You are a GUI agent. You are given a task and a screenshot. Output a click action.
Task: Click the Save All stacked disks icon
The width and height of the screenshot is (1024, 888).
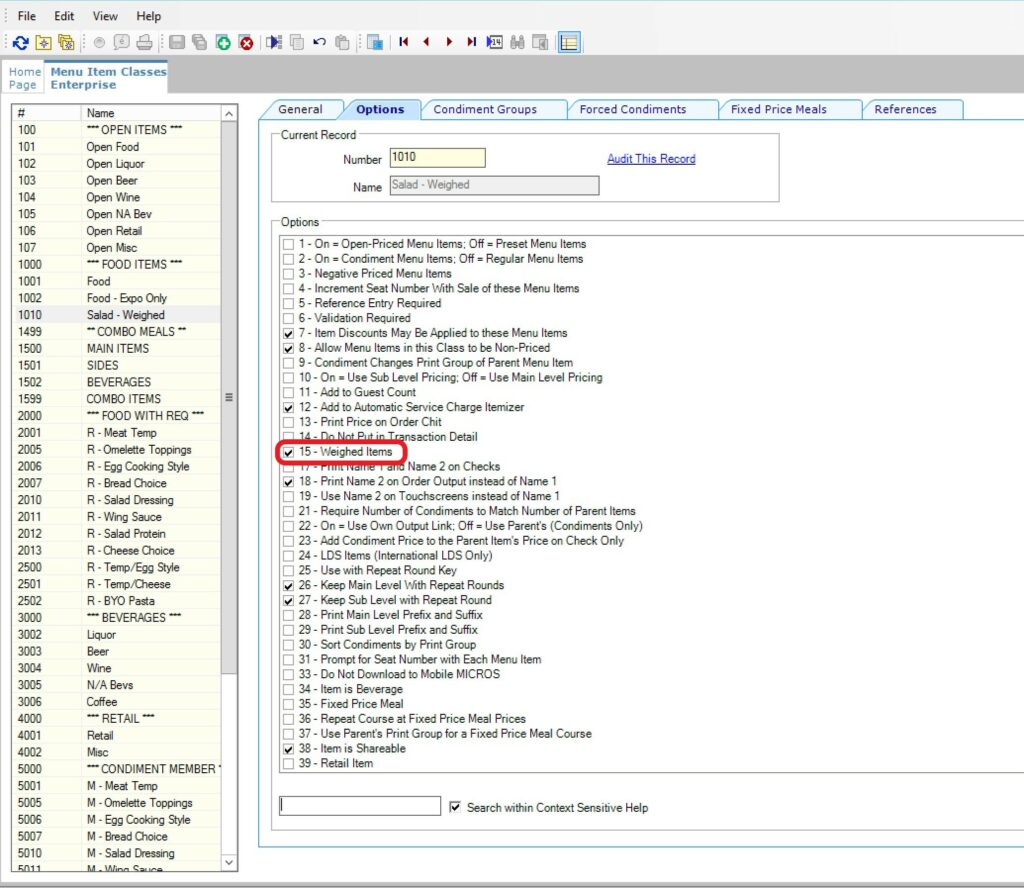(200, 43)
